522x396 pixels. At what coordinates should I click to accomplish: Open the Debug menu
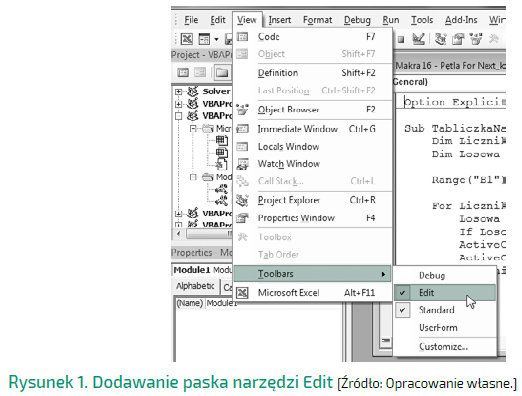pyautogui.click(x=357, y=20)
